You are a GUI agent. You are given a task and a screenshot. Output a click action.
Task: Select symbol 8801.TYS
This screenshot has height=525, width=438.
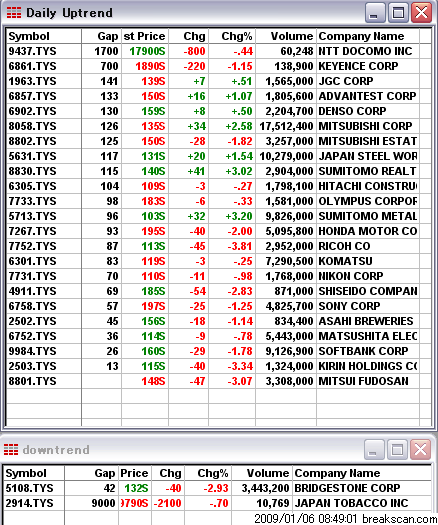click(x=32, y=381)
